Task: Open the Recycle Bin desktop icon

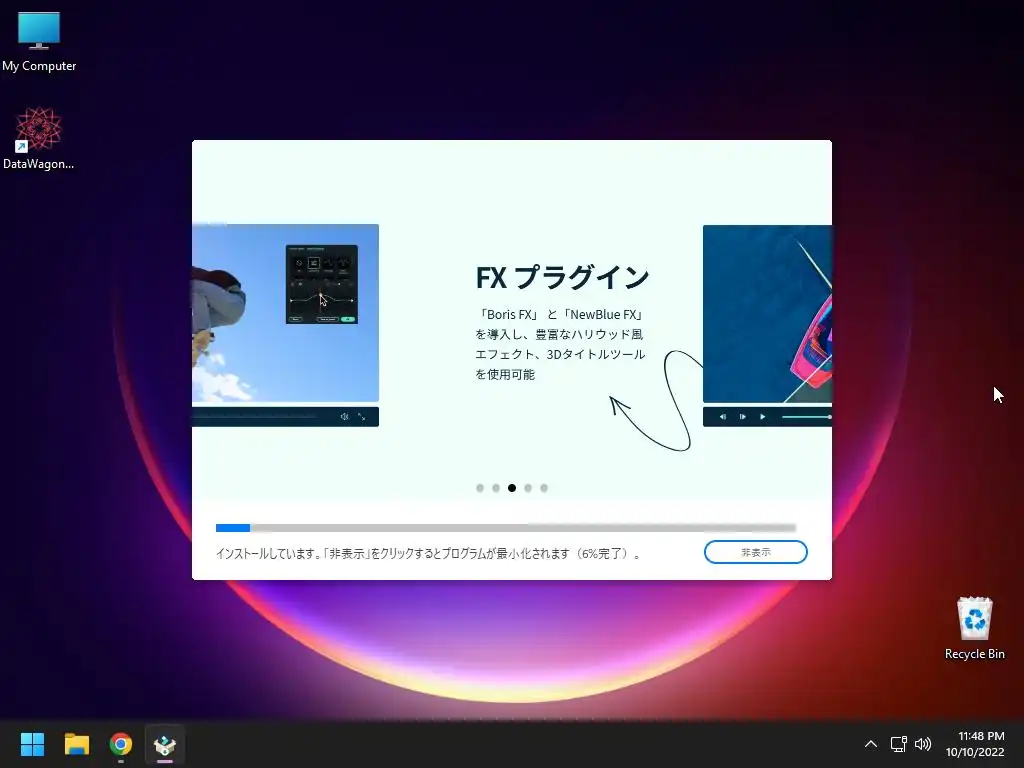Action: 974,628
